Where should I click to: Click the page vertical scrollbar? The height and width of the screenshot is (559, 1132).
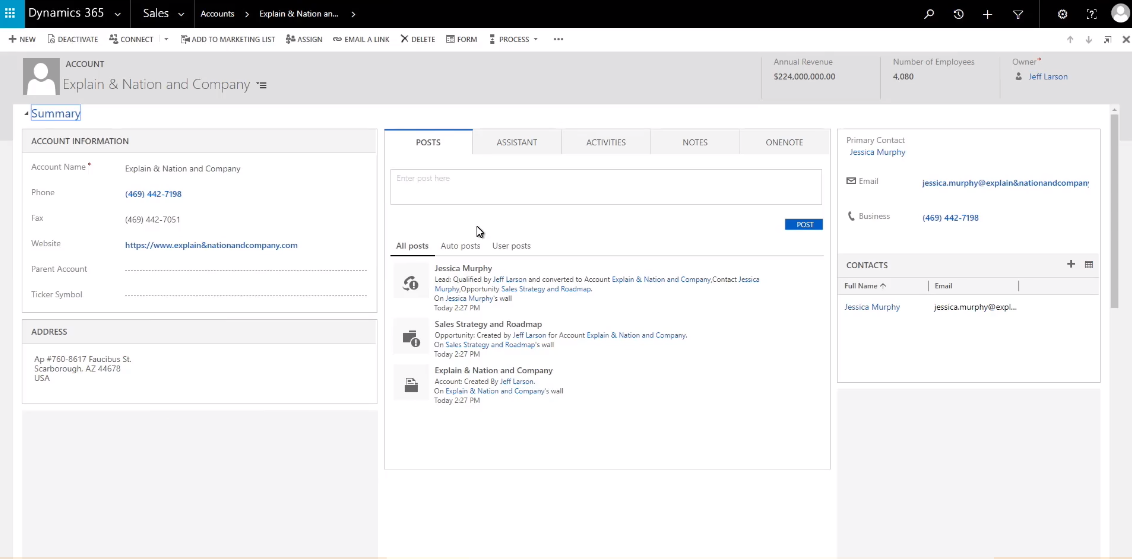coord(1114,209)
